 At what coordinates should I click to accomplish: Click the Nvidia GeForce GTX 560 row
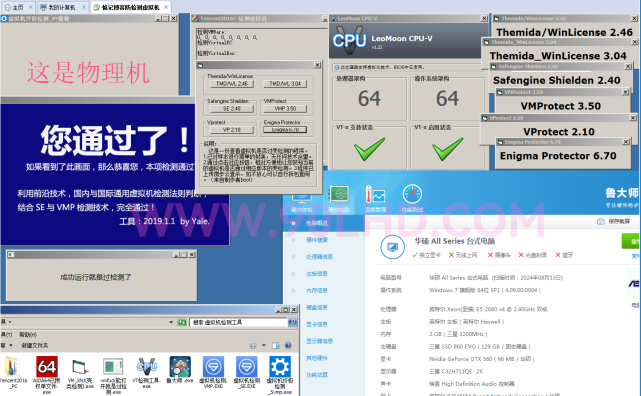(x=482, y=359)
